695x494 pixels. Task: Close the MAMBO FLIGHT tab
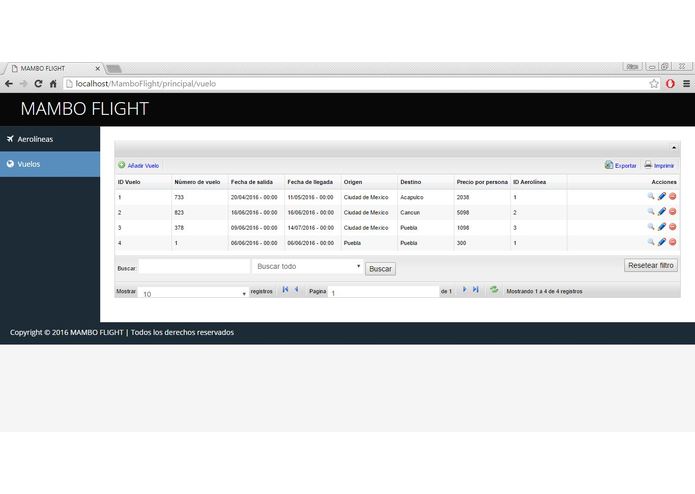pyautogui.click(x=98, y=68)
